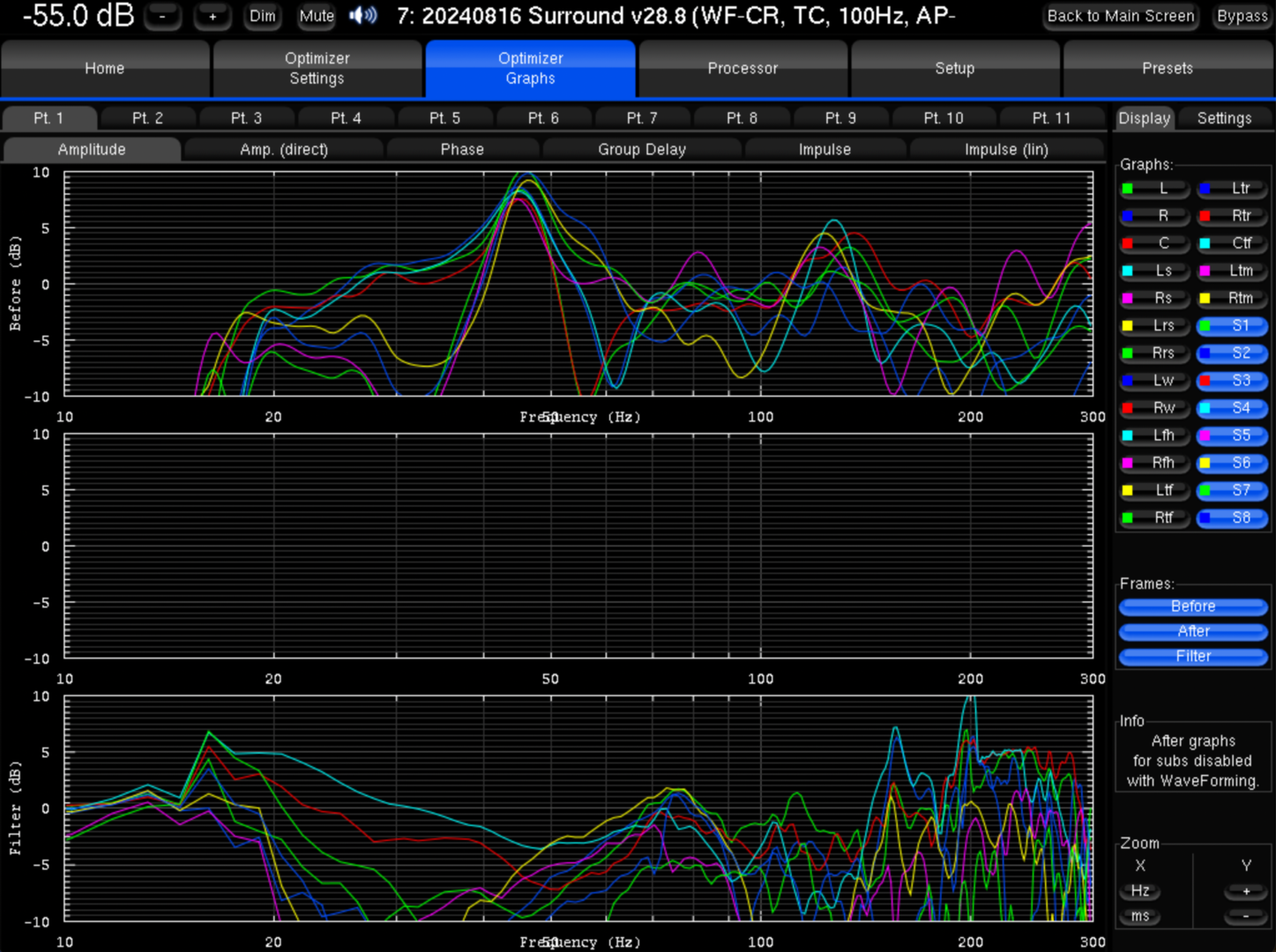Zoom in on the Y axis

coord(1245,891)
